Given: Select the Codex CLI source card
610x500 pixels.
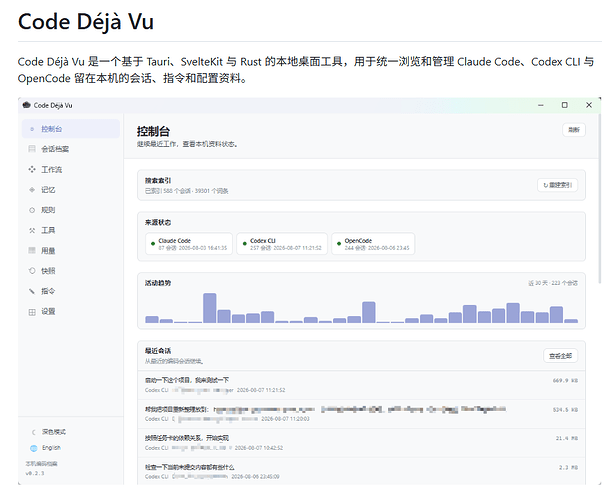Looking at the screenshot, I should pyautogui.click(x=282, y=244).
